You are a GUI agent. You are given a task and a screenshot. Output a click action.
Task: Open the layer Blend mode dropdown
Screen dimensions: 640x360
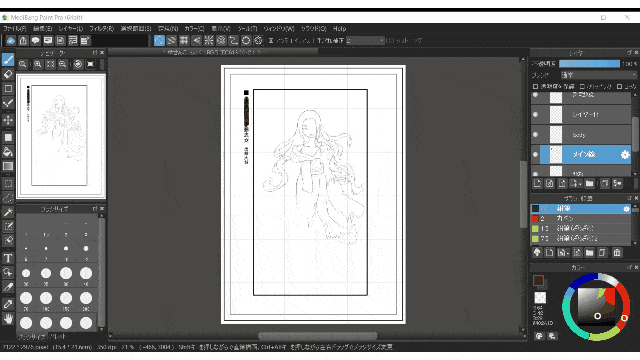coord(598,75)
